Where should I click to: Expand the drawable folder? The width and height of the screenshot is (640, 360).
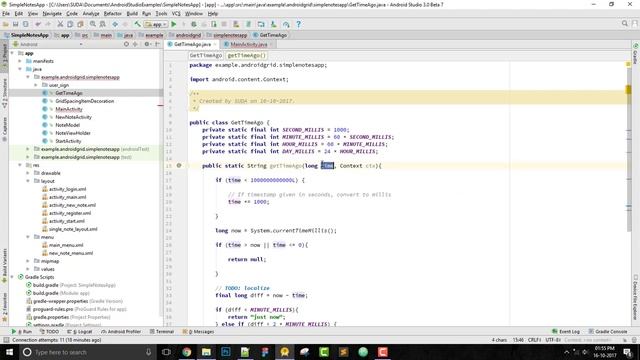[28, 173]
